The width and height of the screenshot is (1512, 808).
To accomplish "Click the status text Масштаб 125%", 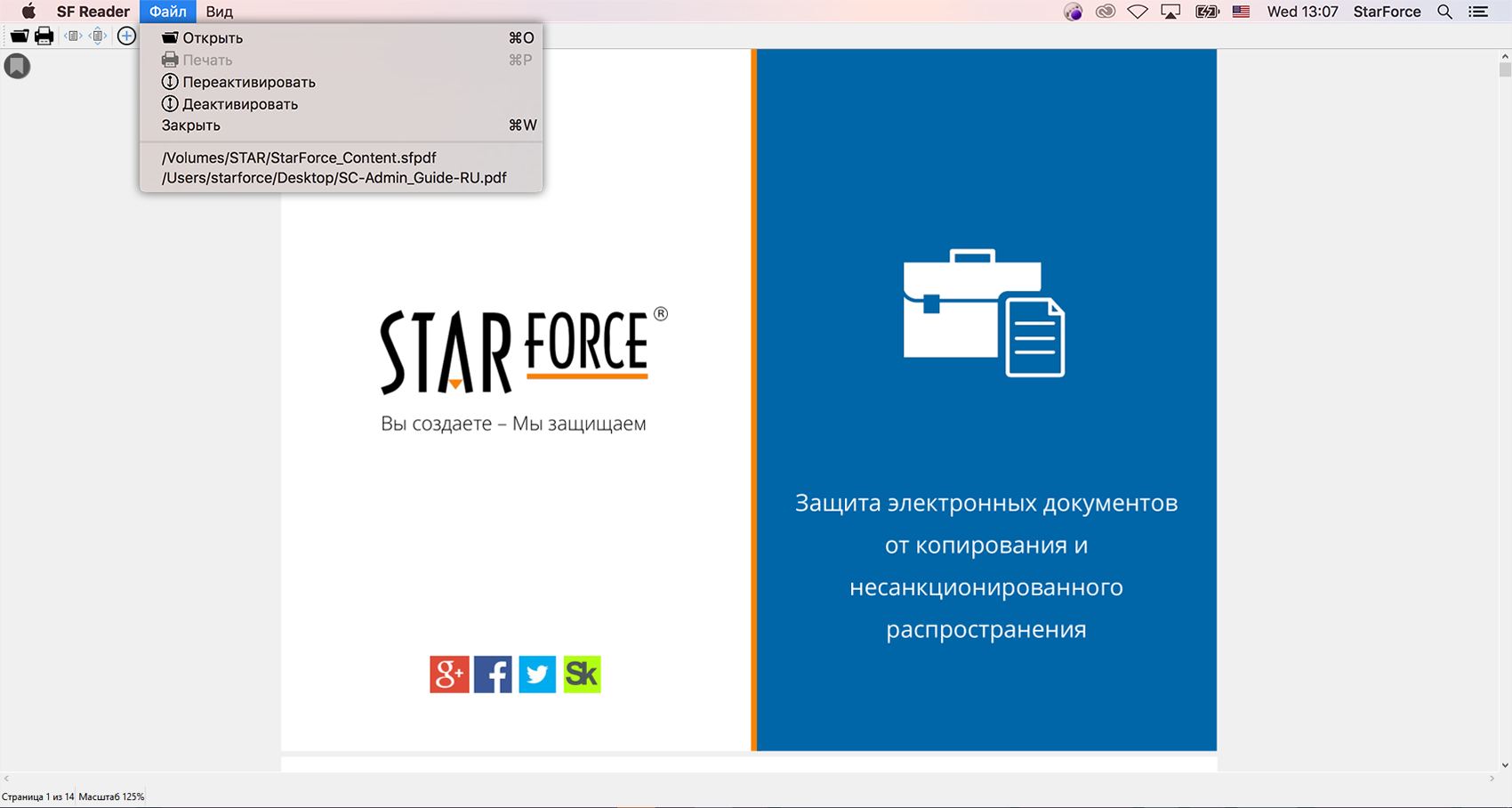I will (111, 797).
